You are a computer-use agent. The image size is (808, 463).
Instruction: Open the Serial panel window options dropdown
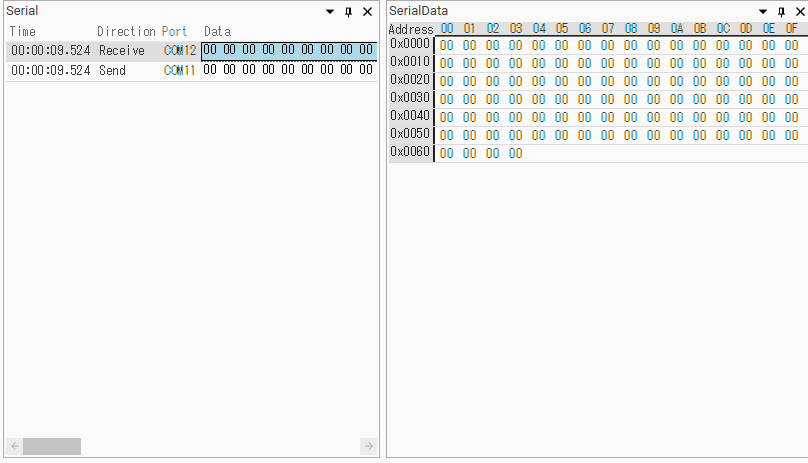330,11
